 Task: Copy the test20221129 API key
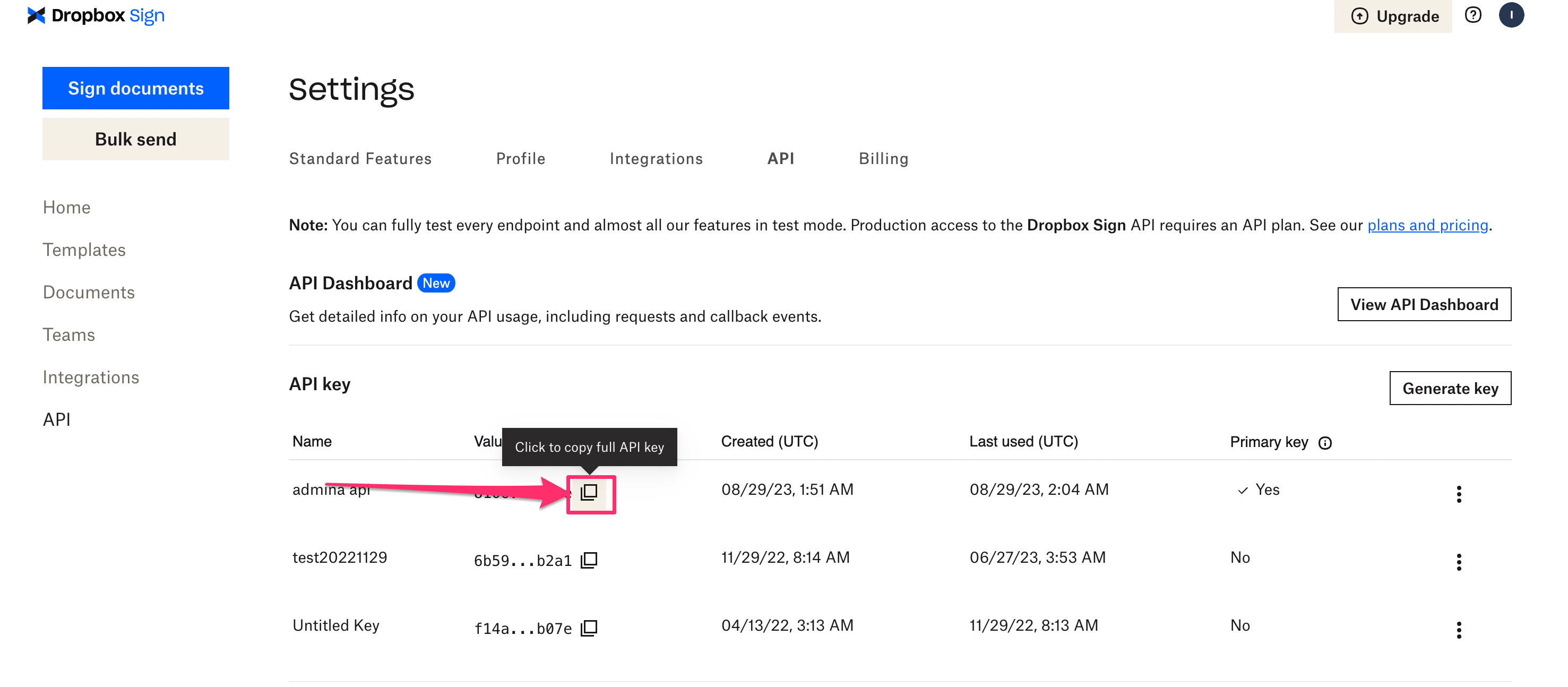point(589,560)
